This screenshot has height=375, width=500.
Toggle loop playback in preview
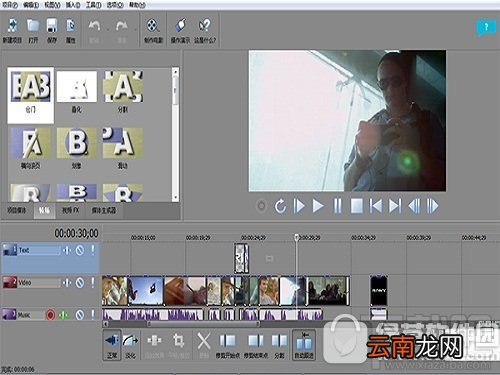click(x=280, y=206)
